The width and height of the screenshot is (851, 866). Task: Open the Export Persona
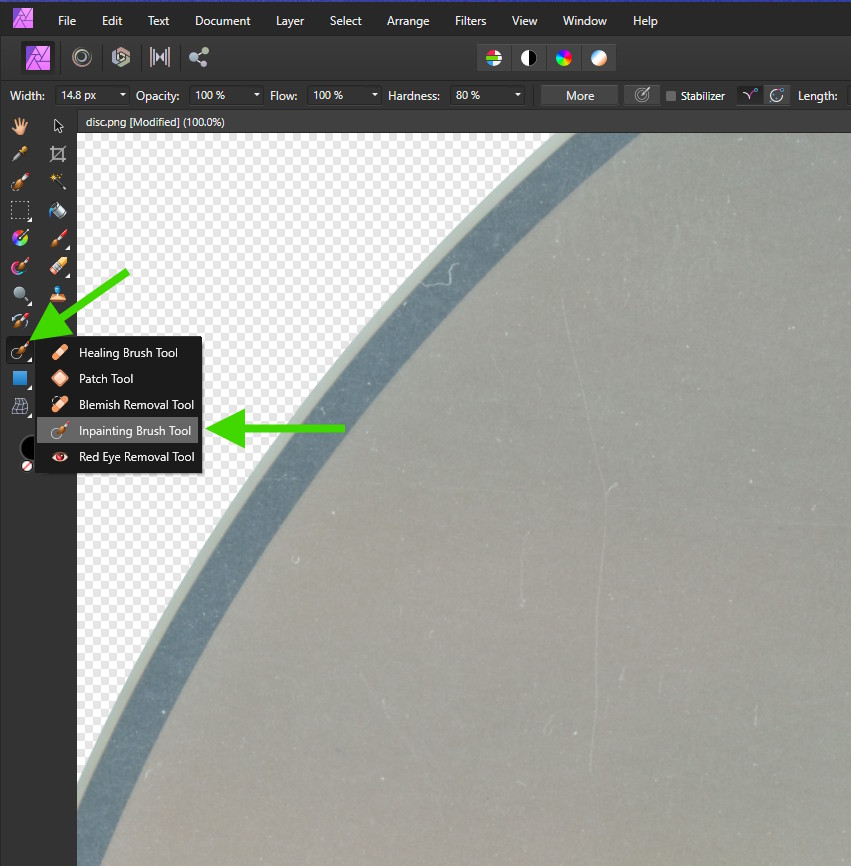(198, 58)
